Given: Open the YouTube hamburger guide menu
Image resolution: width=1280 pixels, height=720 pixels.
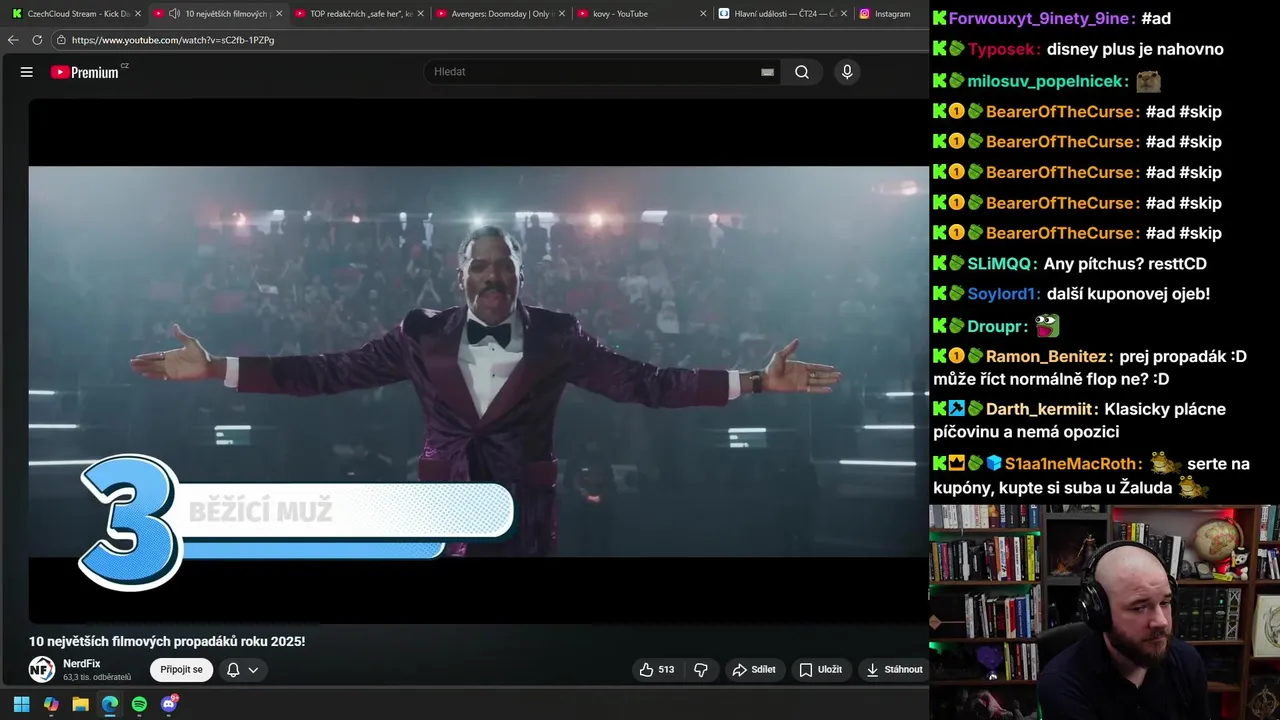Looking at the screenshot, I should point(27,72).
